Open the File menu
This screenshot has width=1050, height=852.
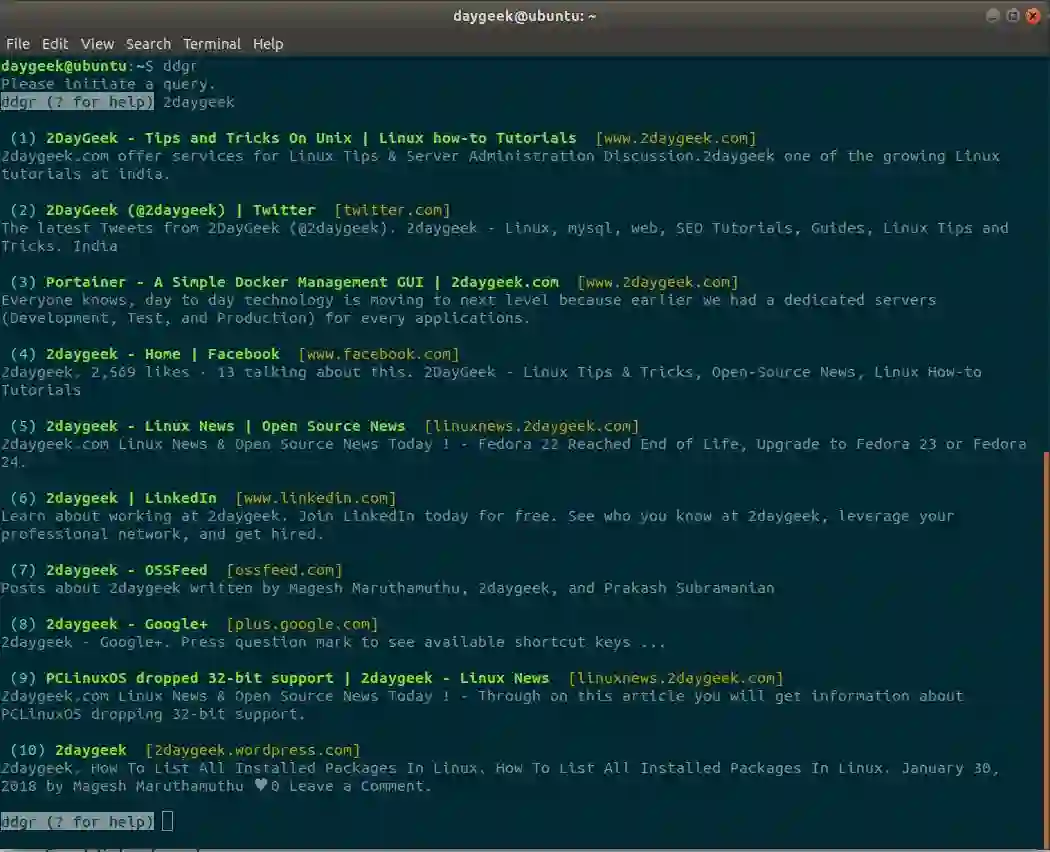click(x=18, y=44)
